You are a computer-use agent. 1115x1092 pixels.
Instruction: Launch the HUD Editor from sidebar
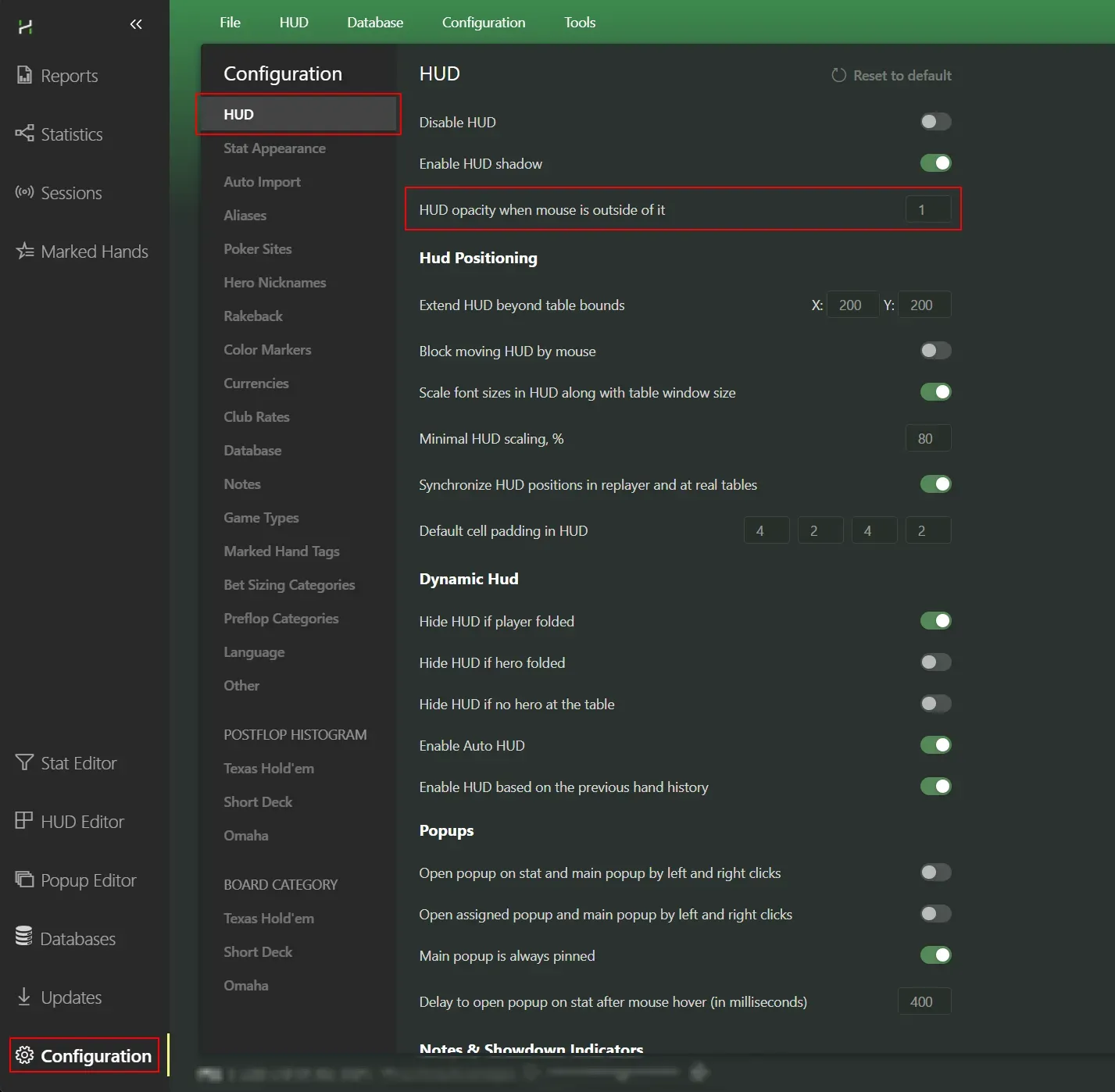click(x=24, y=821)
